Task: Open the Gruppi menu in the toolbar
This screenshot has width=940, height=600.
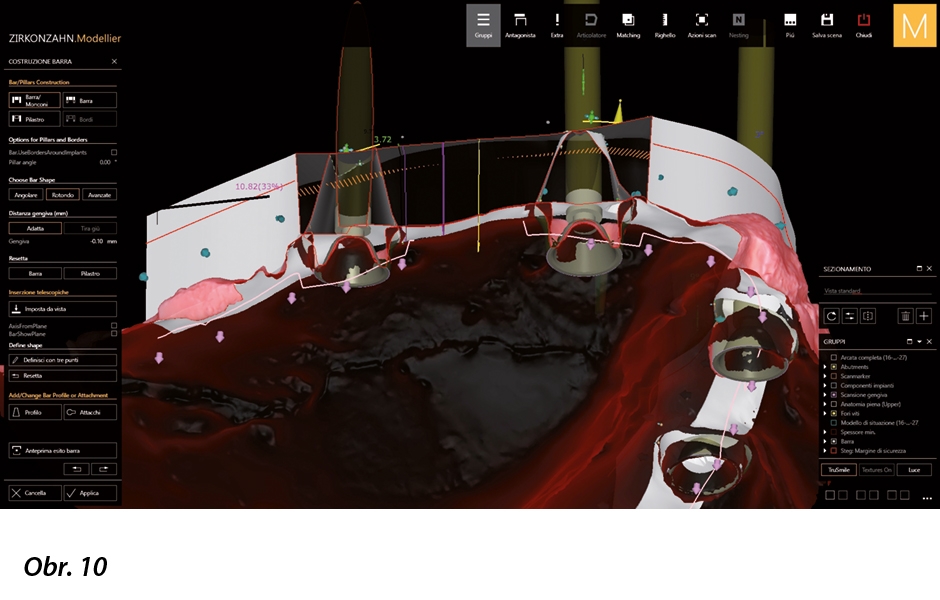Action: point(483,24)
